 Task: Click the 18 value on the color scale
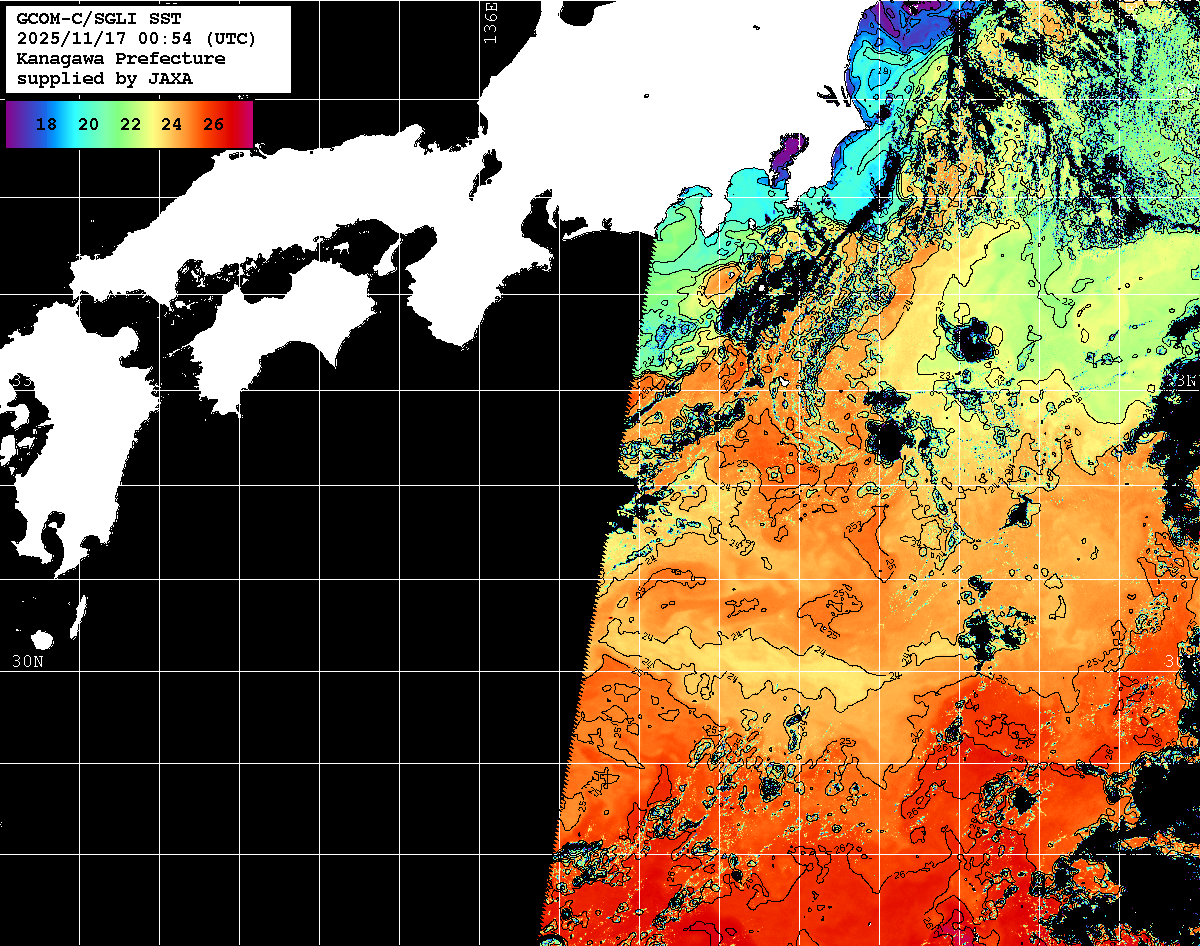point(46,124)
